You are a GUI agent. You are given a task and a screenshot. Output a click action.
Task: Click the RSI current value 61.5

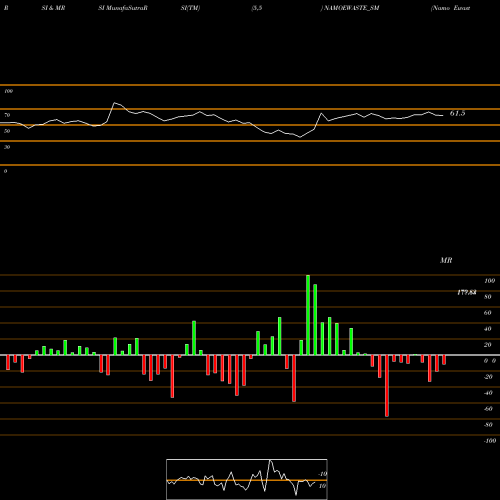click(x=457, y=113)
